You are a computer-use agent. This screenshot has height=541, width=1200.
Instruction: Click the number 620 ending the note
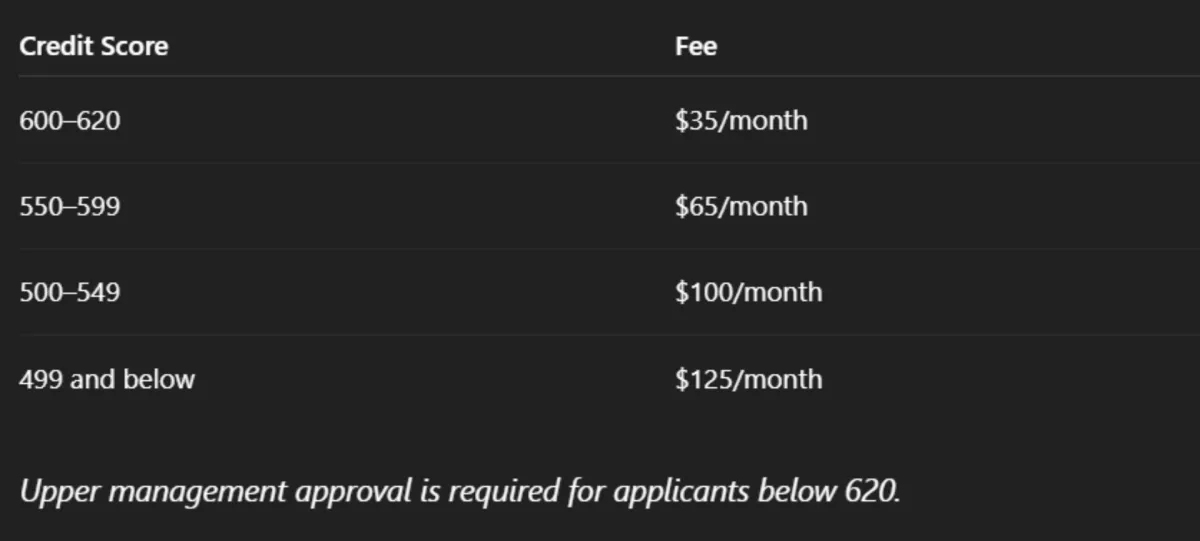[x=870, y=492]
